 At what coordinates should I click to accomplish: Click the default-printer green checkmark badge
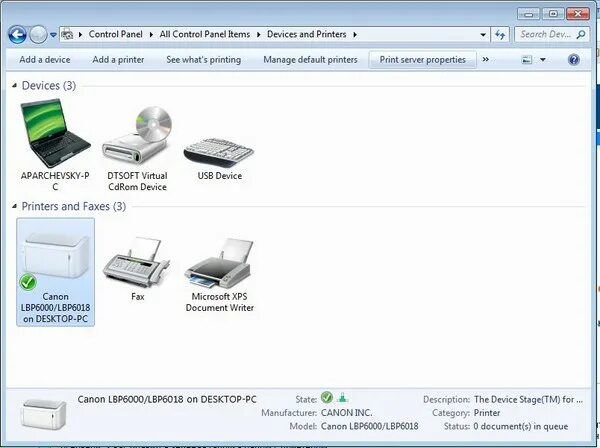pyautogui.click(x=28, y=282)
